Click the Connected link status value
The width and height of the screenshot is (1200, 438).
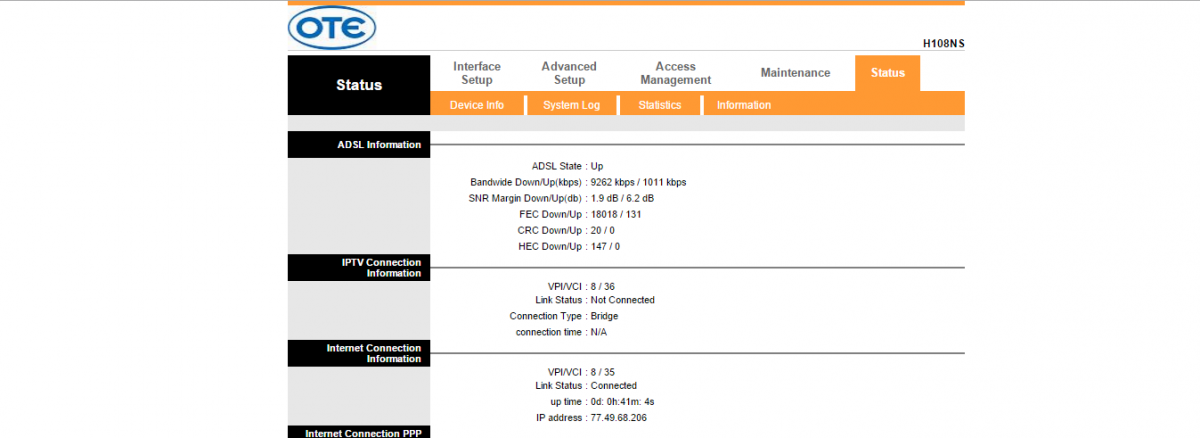pyautogui.click(x=614, y=385)
